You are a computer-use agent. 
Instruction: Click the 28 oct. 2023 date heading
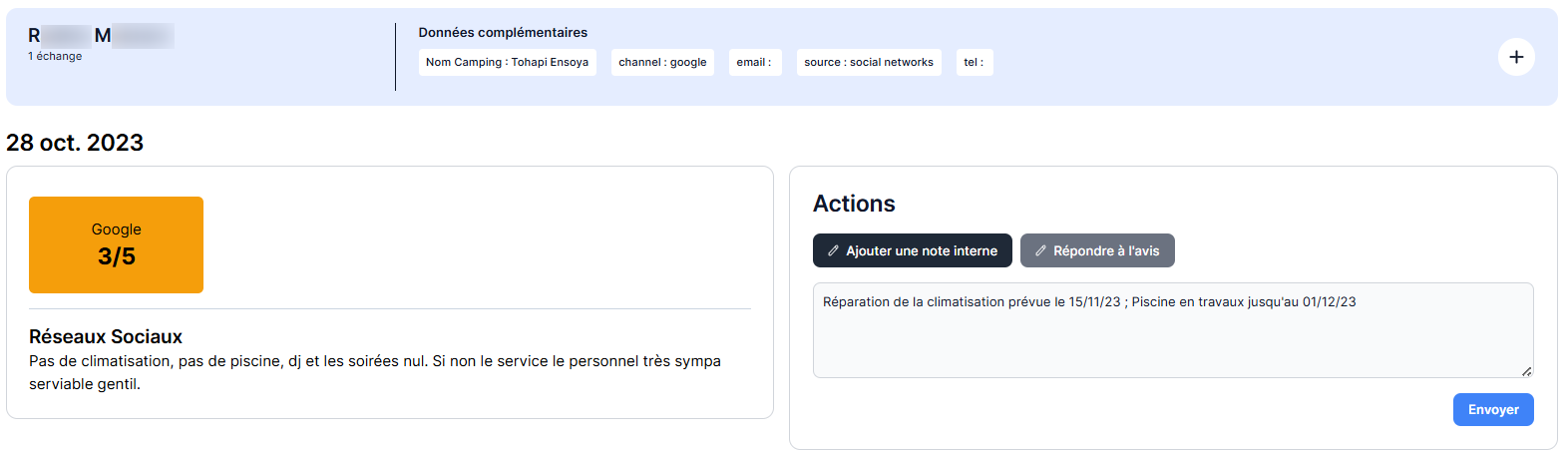click(75, 143)
